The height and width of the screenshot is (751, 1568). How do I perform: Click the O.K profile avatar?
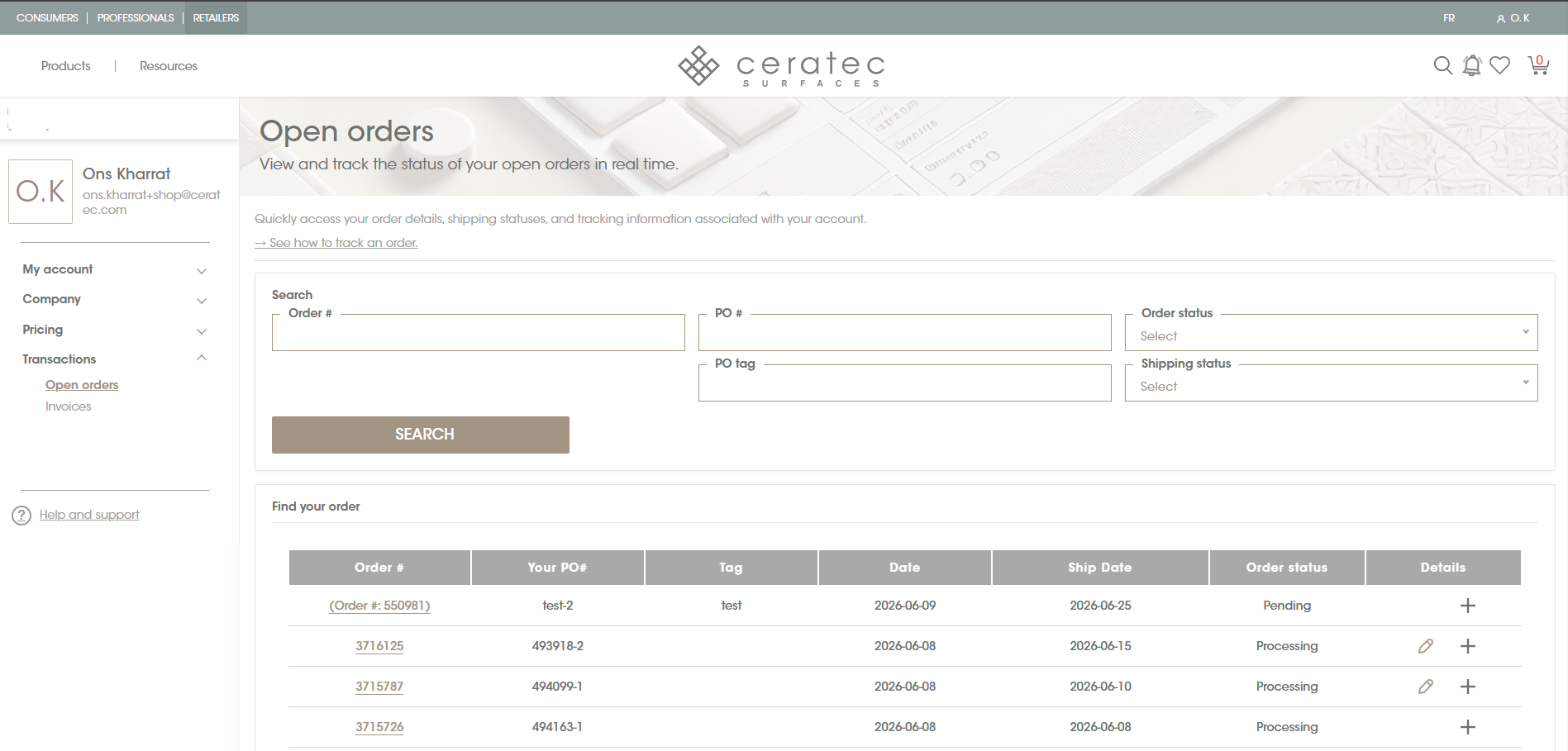(x=41, y=192)
